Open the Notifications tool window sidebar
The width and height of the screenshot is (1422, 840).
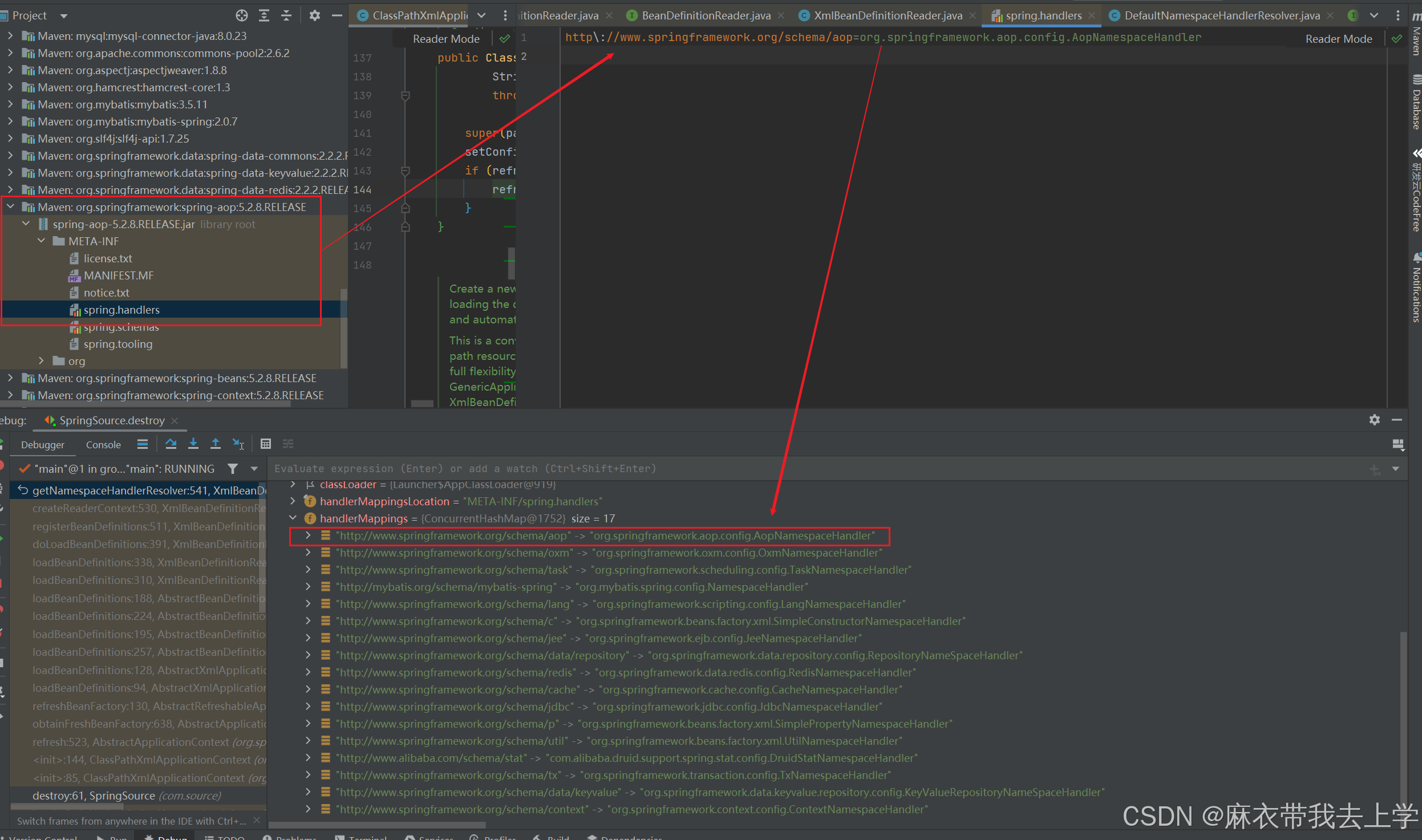(1416, 288)
